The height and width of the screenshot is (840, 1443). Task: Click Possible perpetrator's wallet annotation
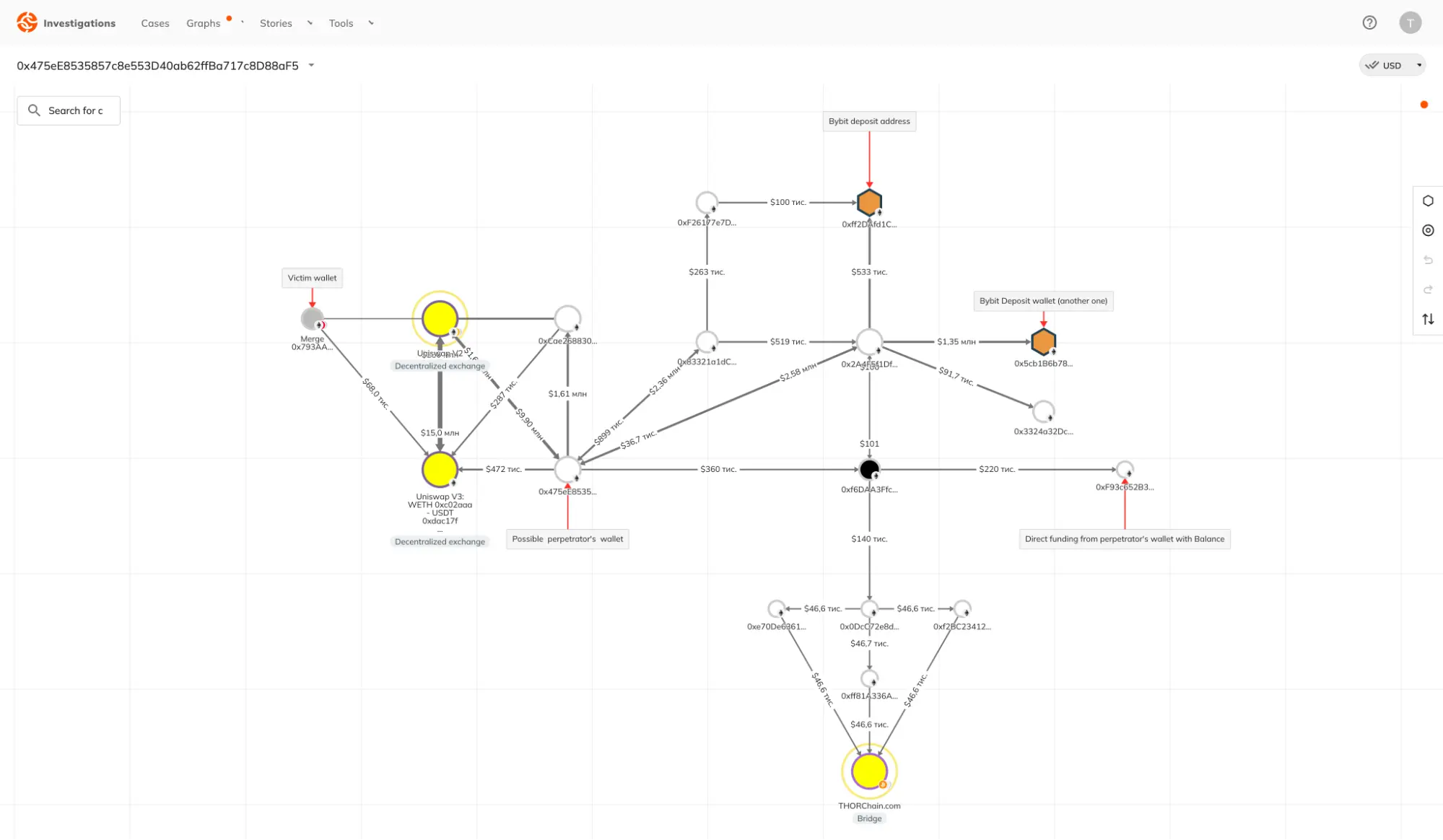coord(567,539)
